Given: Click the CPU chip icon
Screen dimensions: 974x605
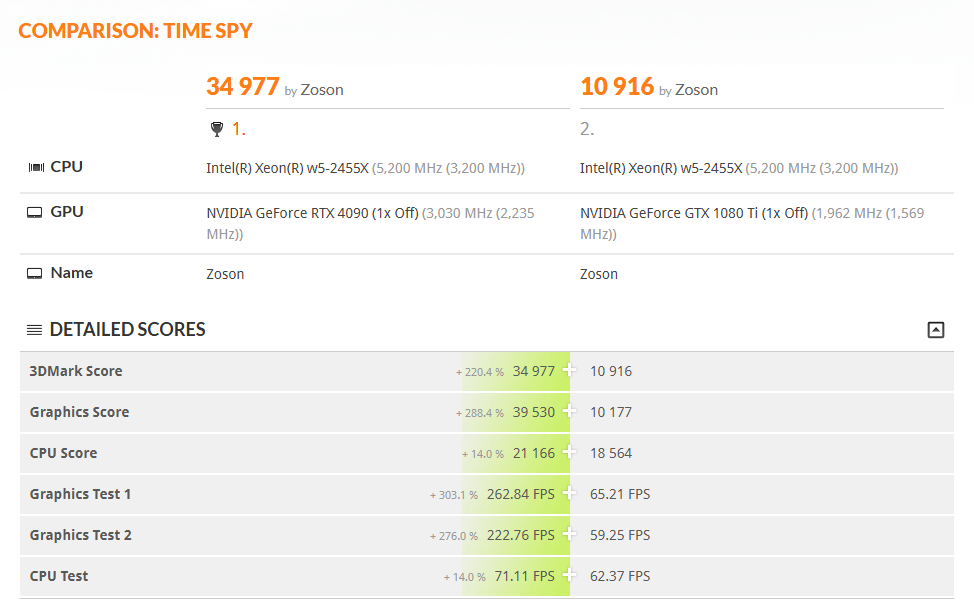Looking at the screenshot, I should (x=36, y=167).
